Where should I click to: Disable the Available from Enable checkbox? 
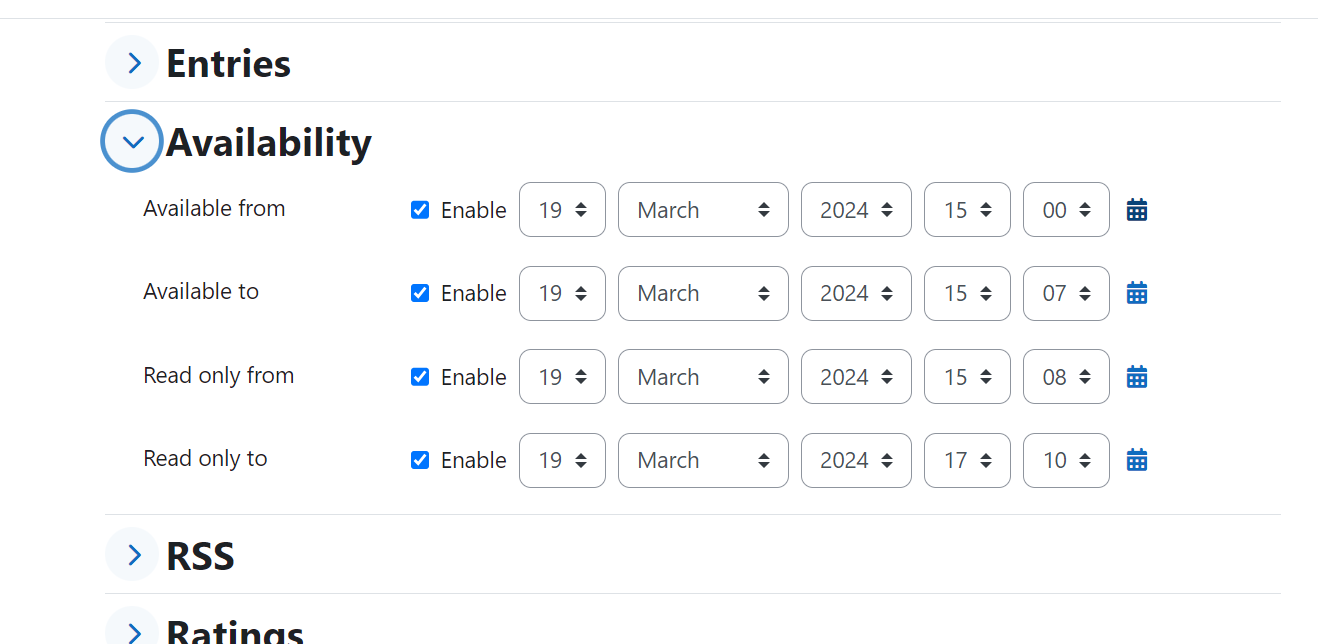tap(420, 210)
